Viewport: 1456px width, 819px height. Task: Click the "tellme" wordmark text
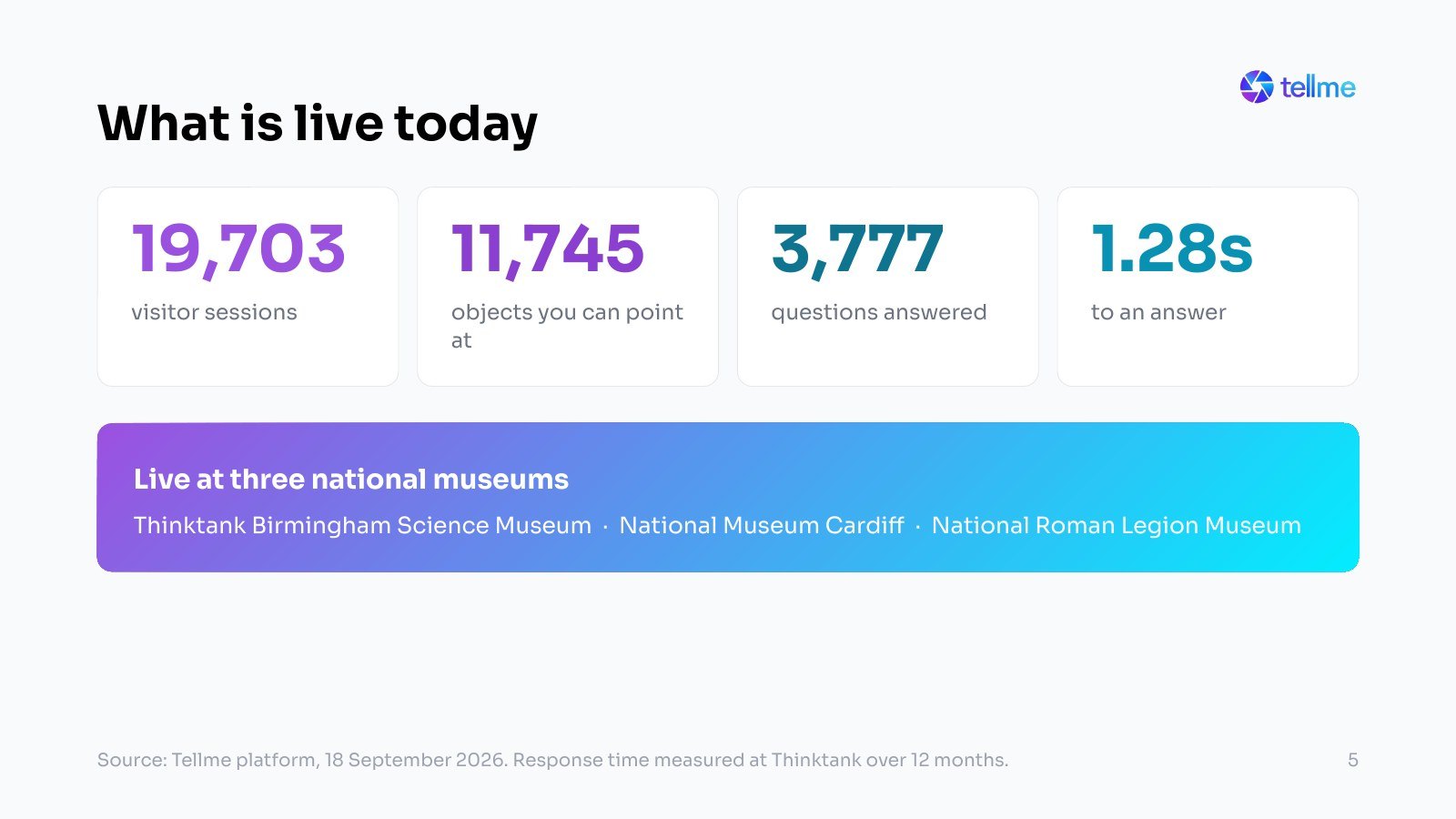[1318, 87]
